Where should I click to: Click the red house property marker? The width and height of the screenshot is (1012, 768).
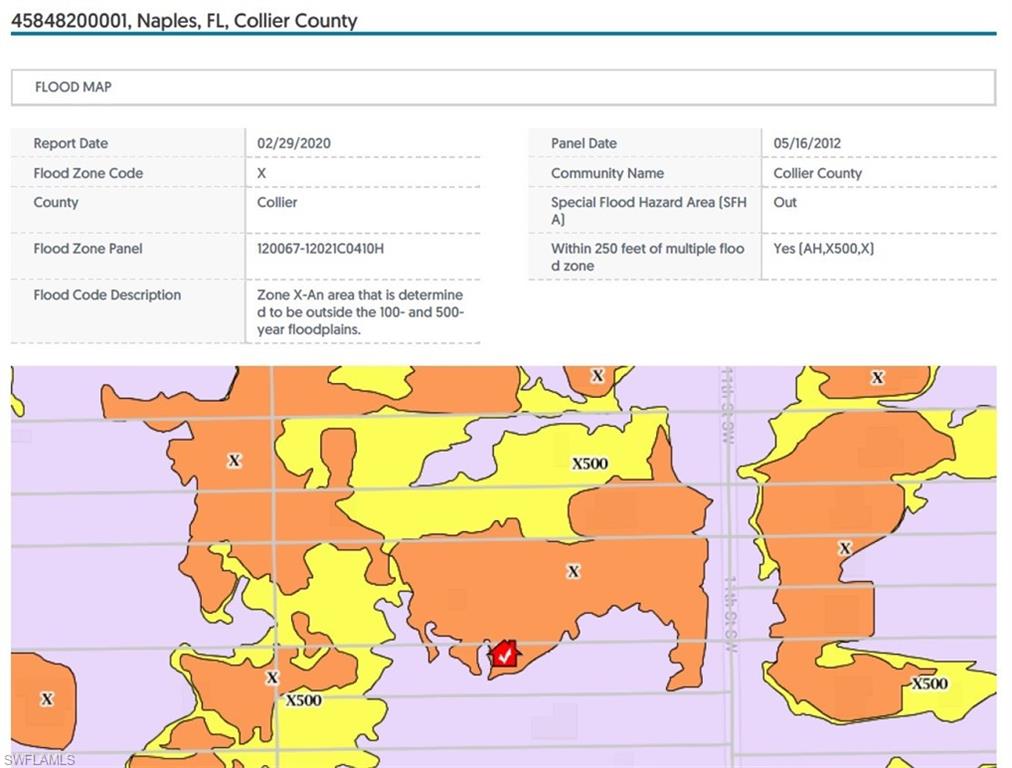505,654
